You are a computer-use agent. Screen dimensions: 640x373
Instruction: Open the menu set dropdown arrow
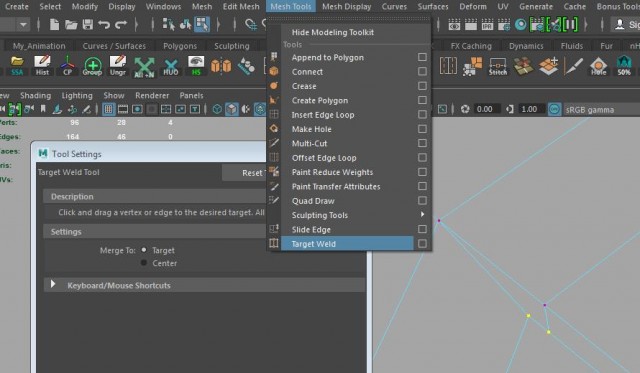23,25
